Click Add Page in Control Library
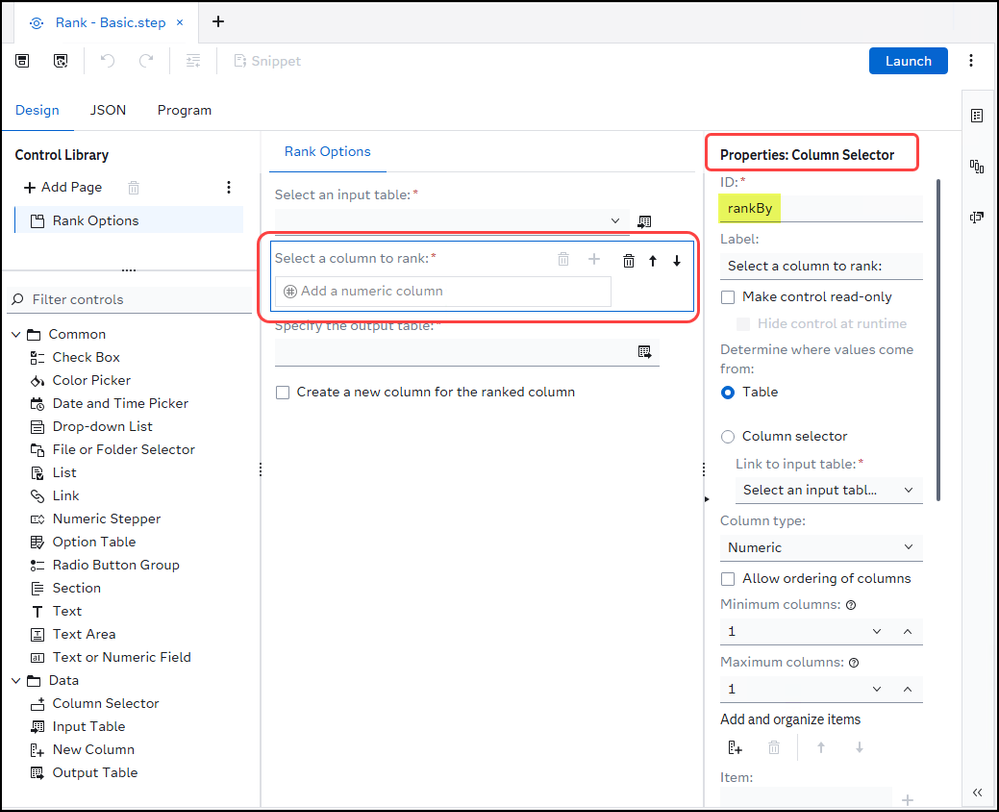999x812 pixels. (x=62, y=187)
